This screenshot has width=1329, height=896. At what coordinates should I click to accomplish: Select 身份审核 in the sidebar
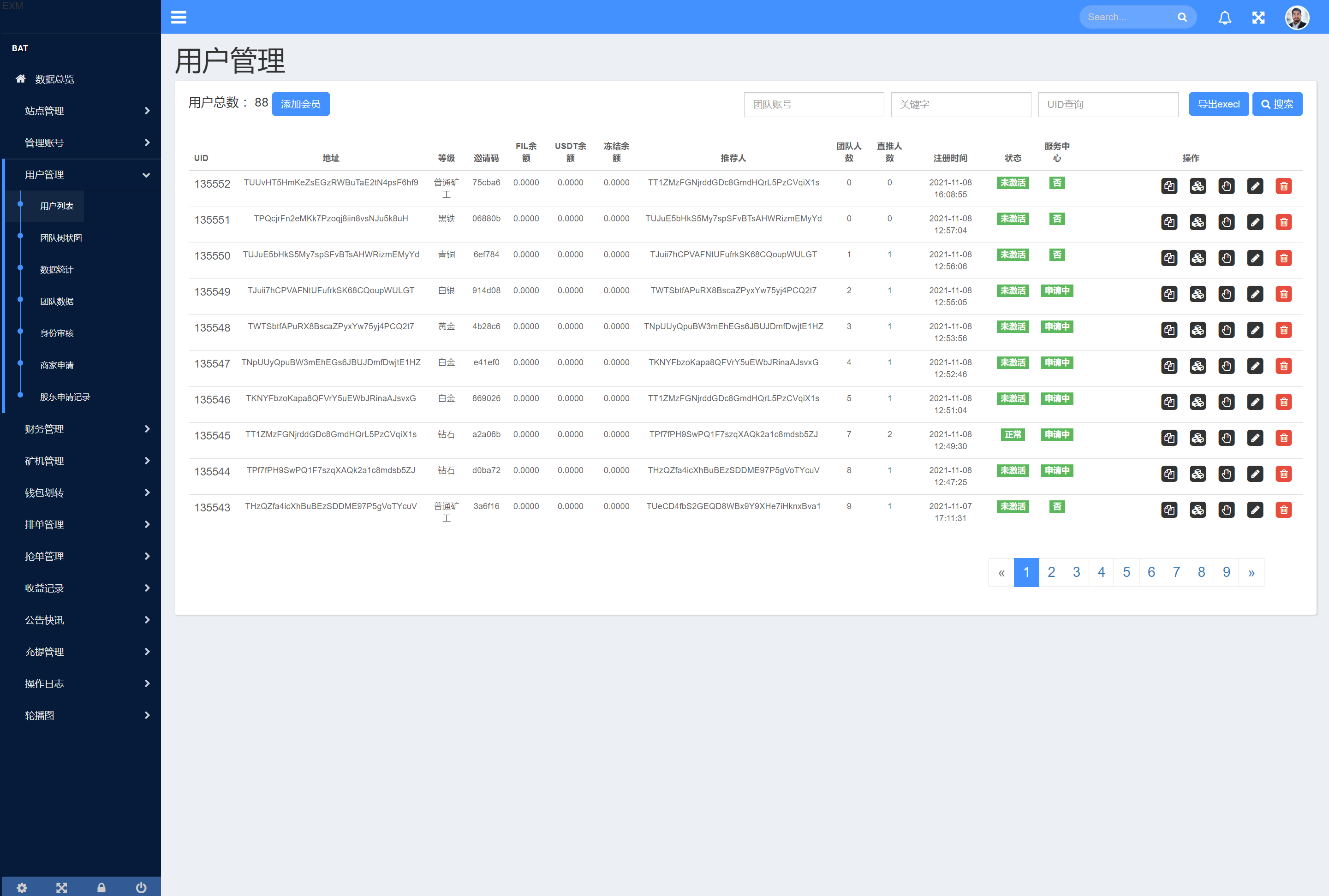point(57,333)
